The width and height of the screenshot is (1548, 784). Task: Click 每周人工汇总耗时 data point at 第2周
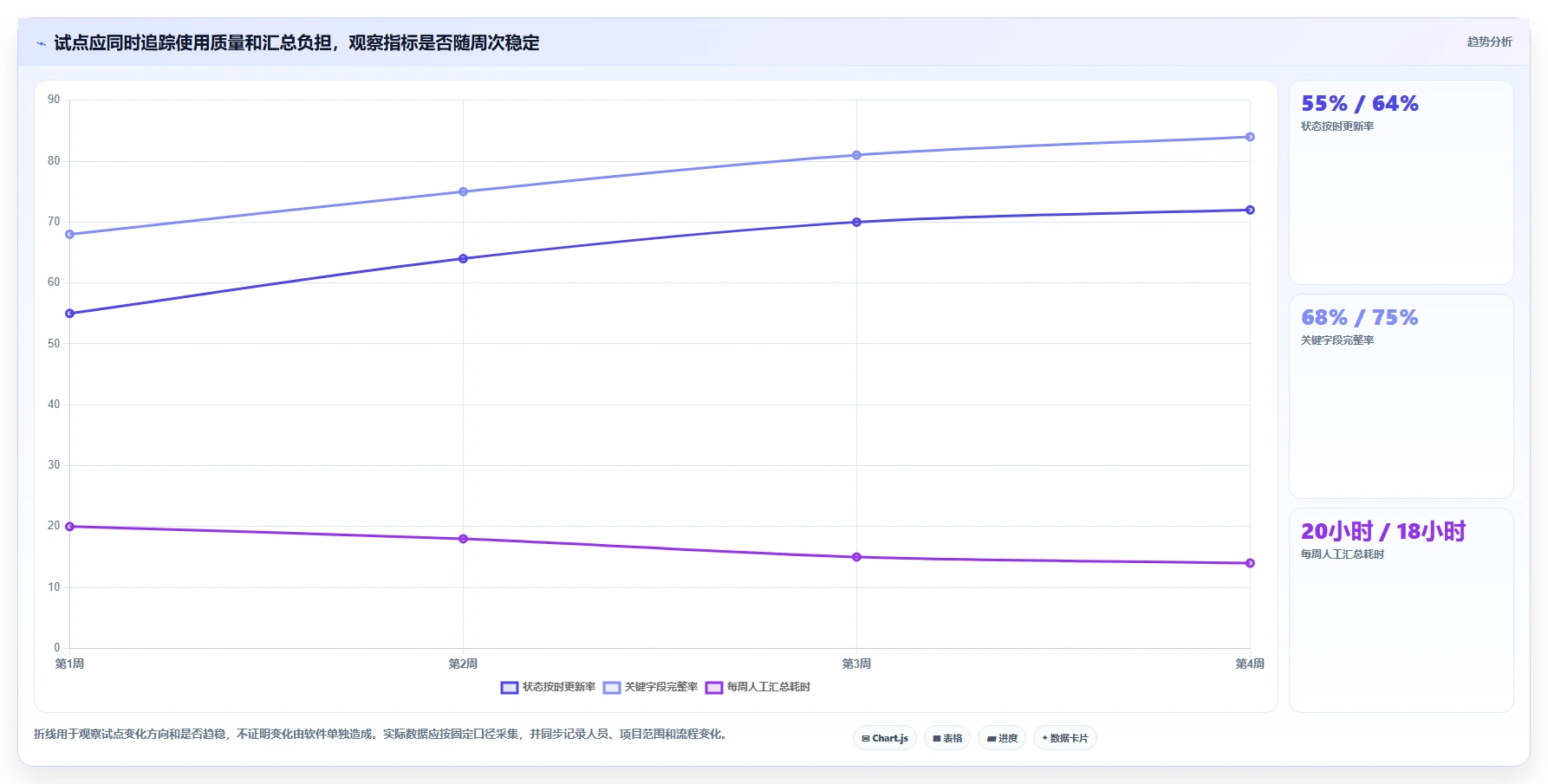463,539
